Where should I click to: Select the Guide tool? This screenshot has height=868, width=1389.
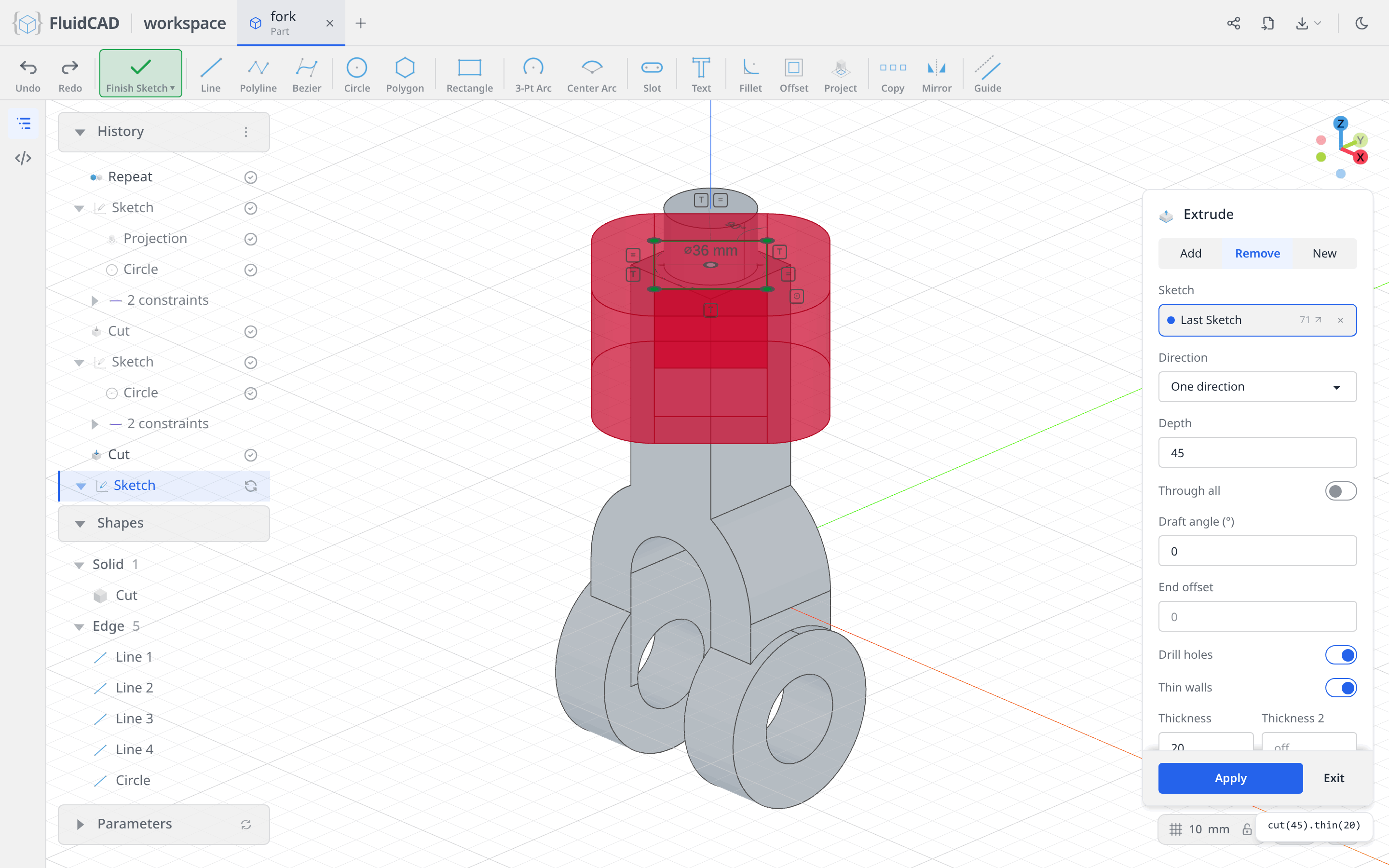click(987, 75)
